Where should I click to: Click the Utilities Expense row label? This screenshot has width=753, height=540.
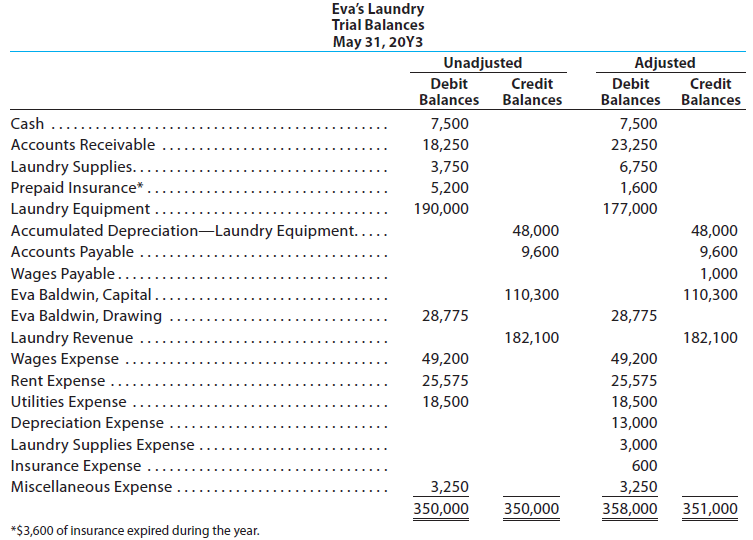pos(69,402)
